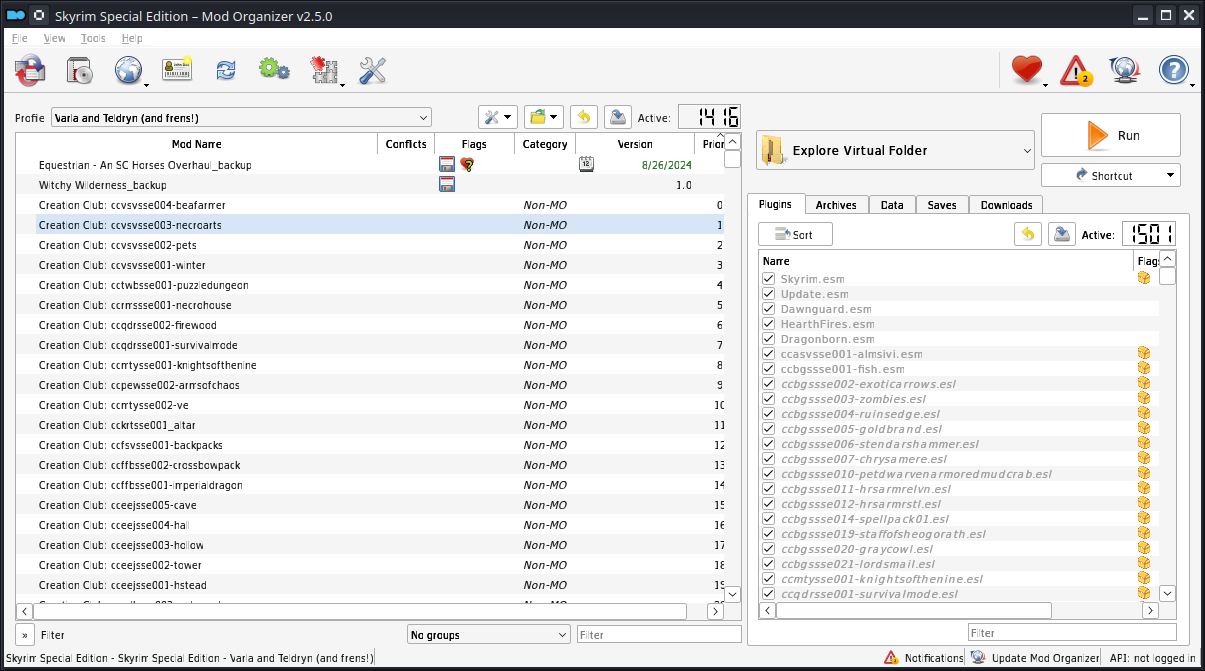1205x671 pixels.
Task: Sort by the Category column header
Action: 545,144
